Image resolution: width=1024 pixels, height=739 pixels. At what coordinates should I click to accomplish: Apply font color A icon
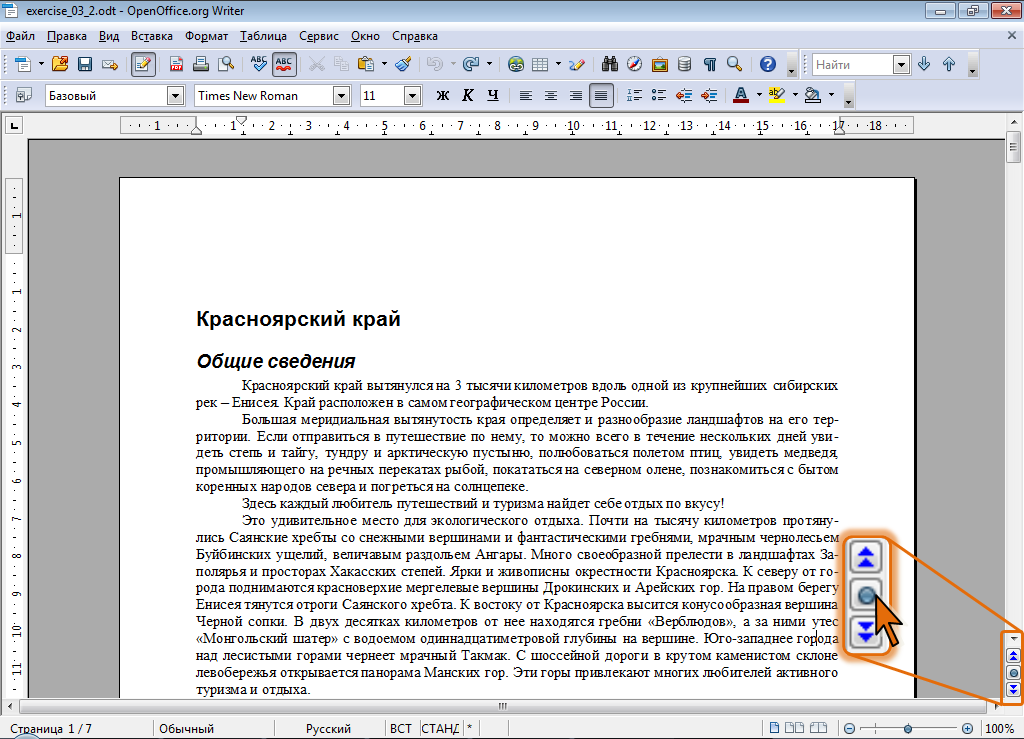point(741,95)
